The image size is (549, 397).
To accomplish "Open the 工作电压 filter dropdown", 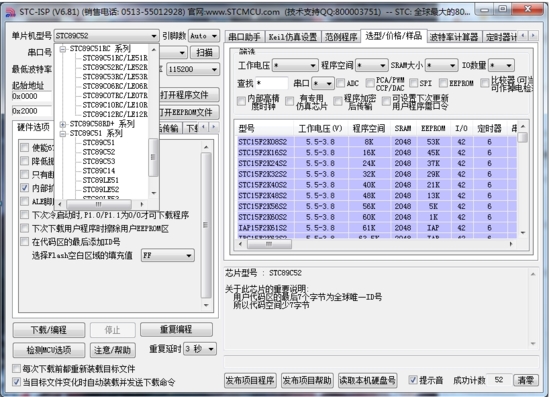I will pyautogui.click(x=295, y=65).
